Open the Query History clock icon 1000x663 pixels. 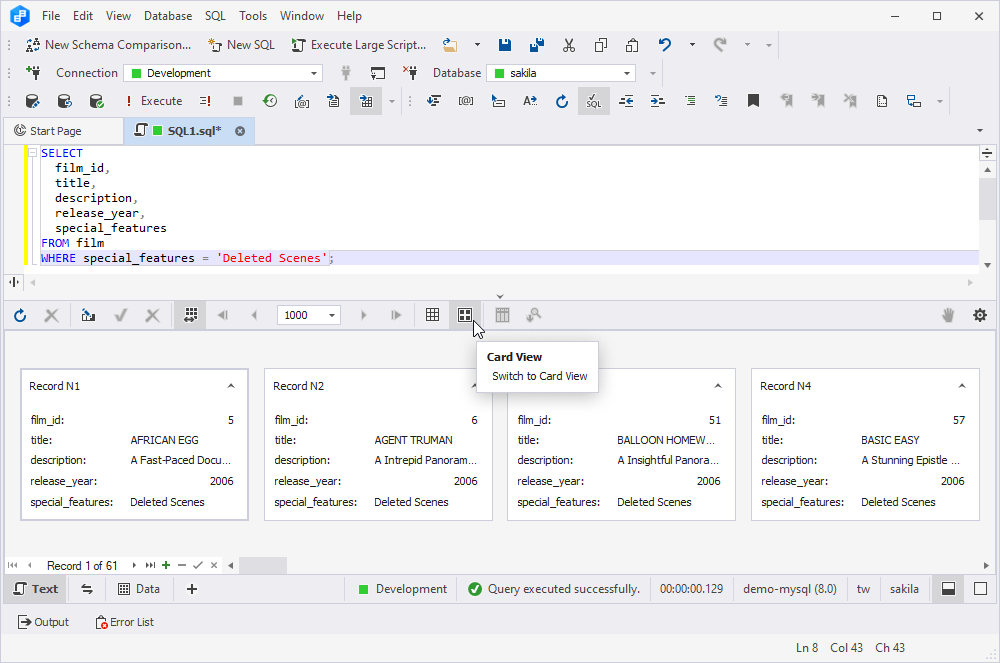[x=270, y=101]
